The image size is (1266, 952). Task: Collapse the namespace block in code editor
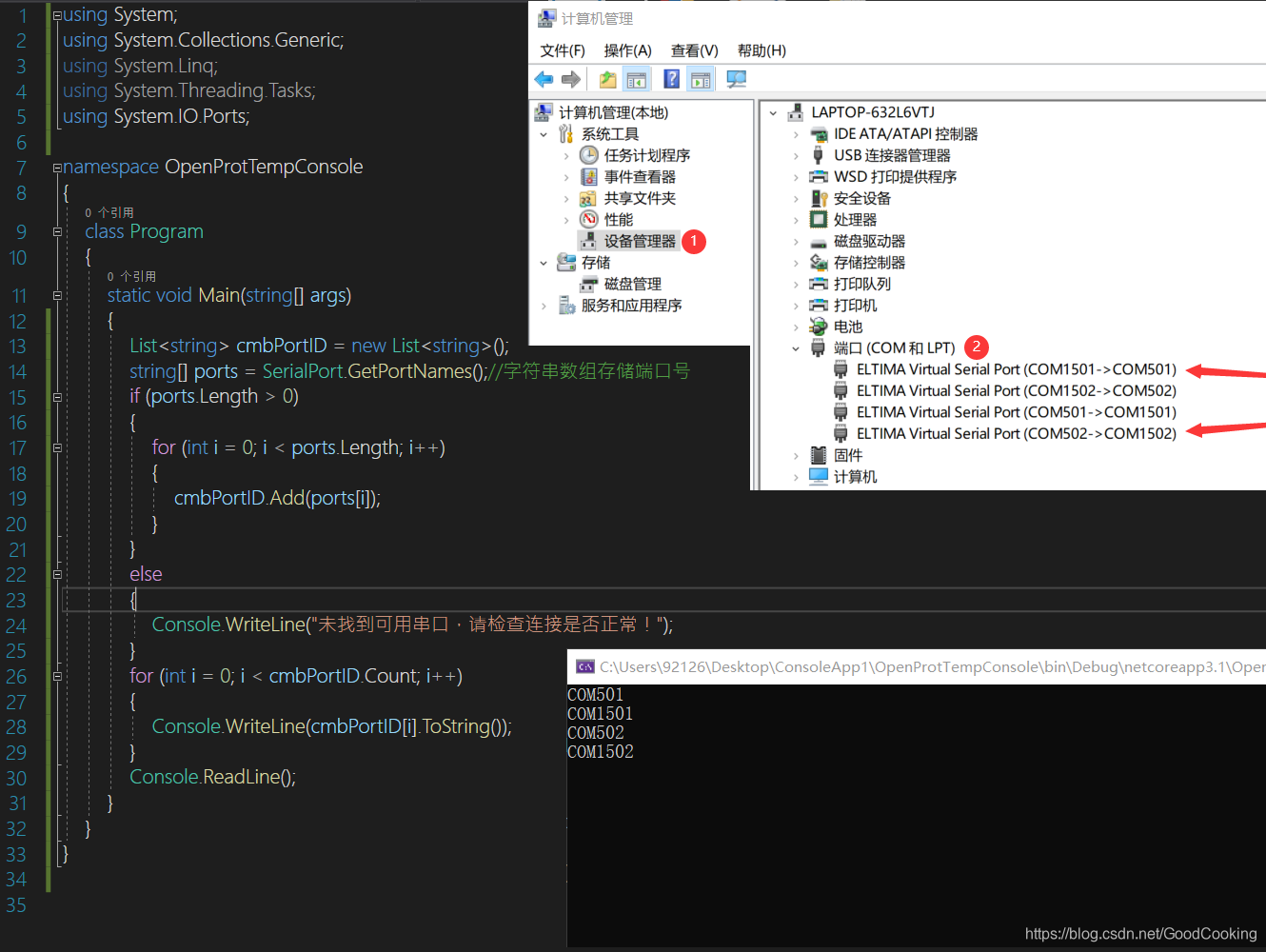(x=57, y=168)
